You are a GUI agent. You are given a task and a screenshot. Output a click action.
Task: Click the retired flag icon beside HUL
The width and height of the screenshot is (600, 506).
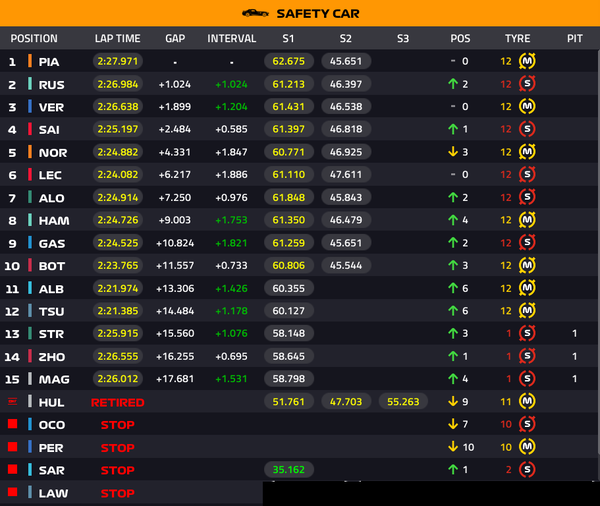click(13, 401)
